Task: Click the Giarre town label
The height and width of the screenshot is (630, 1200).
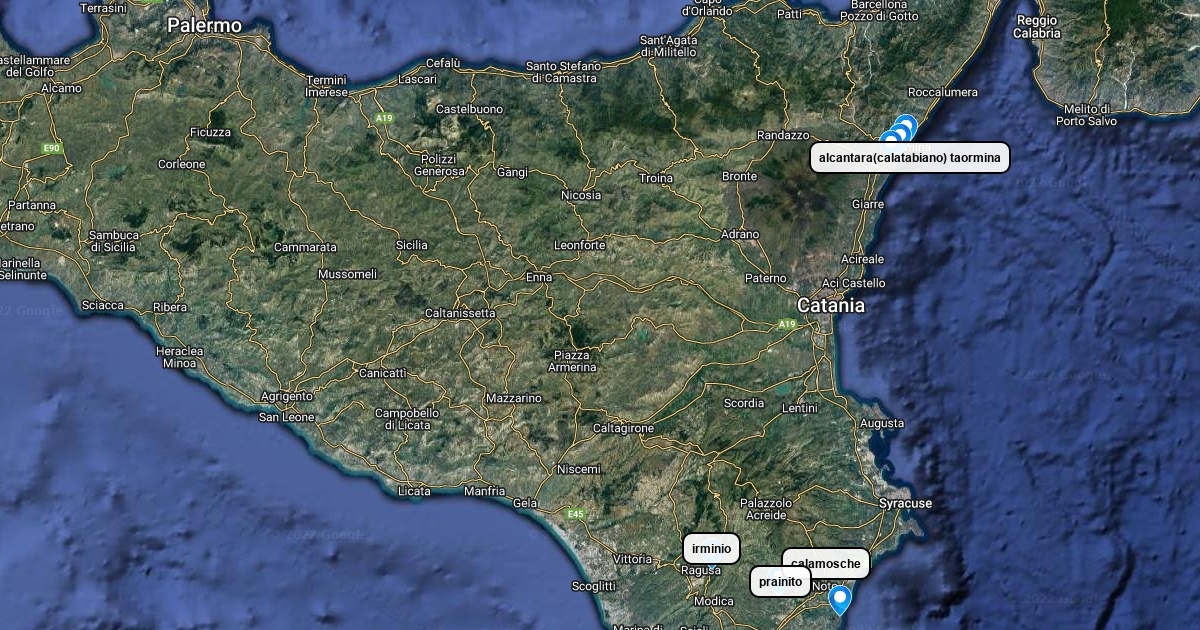Action: click(x=867, y=204)
